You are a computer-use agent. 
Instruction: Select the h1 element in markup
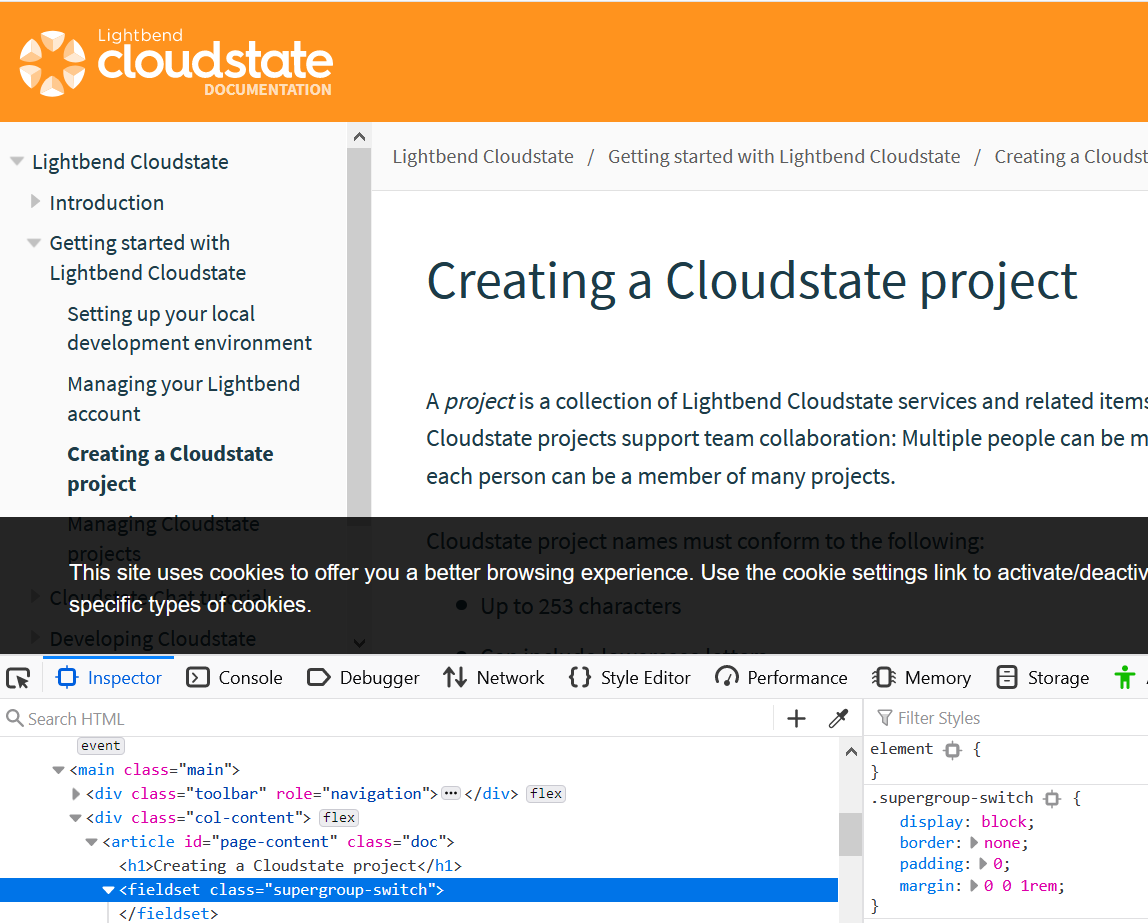pyautogui.click(x=291, y=866)
